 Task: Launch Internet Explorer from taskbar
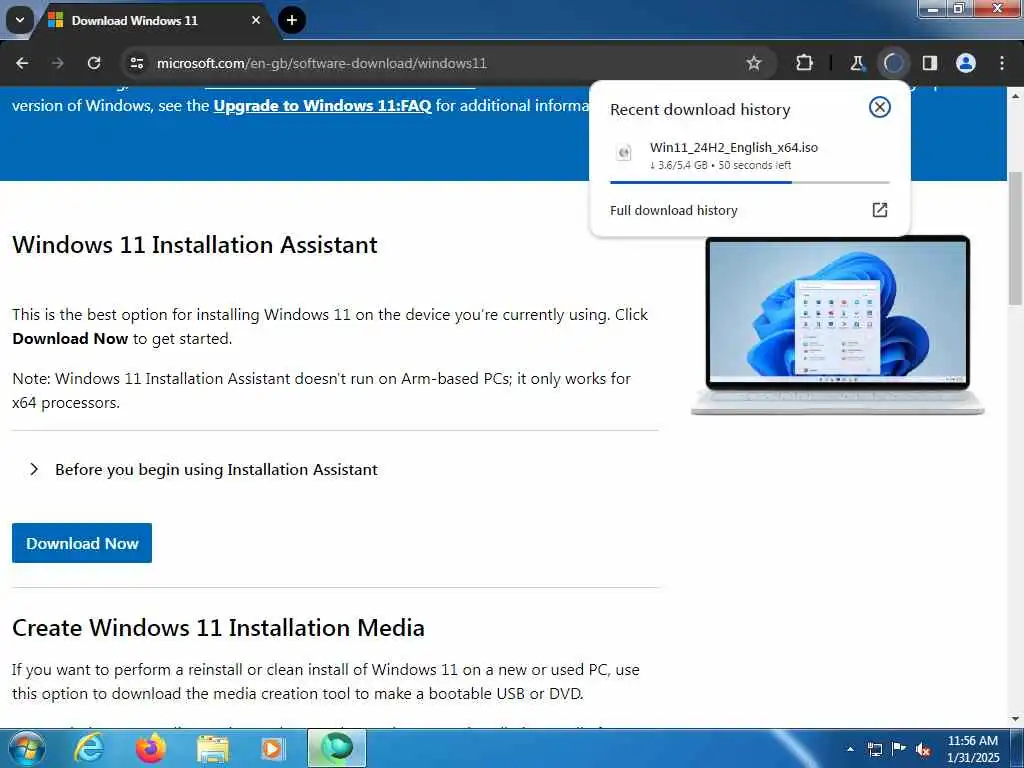[x=89, y=748]
